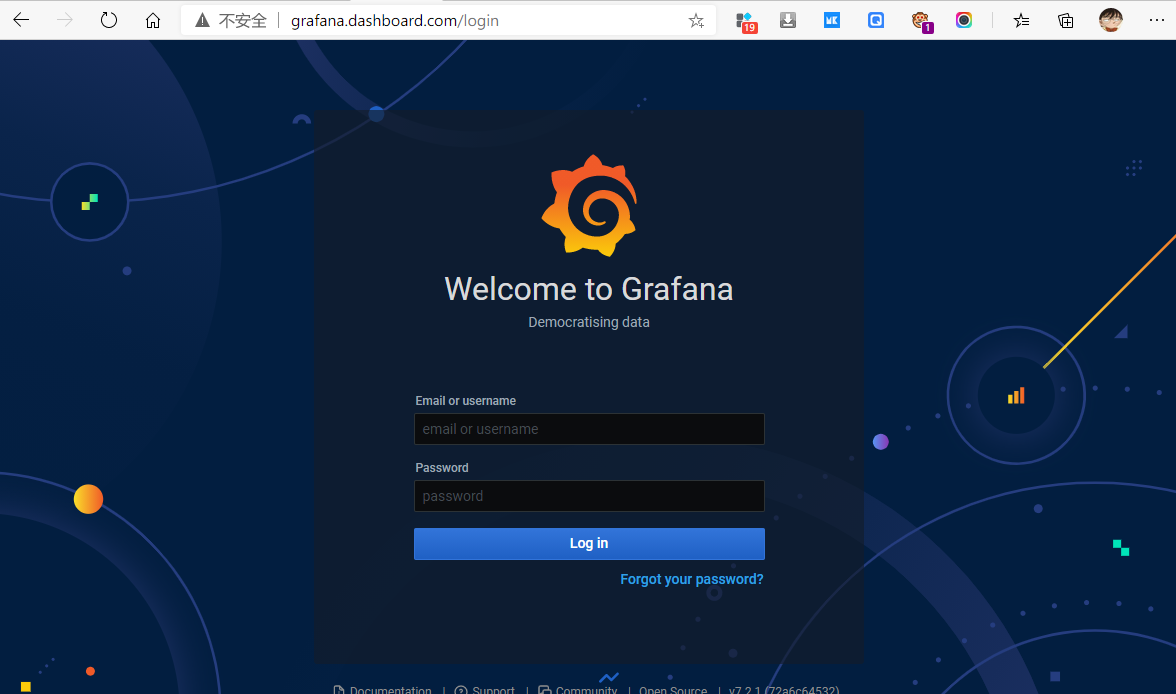Click the browser forward arrow
The width and height of the screenshot is (1176, 694).
tap(65, 20)
